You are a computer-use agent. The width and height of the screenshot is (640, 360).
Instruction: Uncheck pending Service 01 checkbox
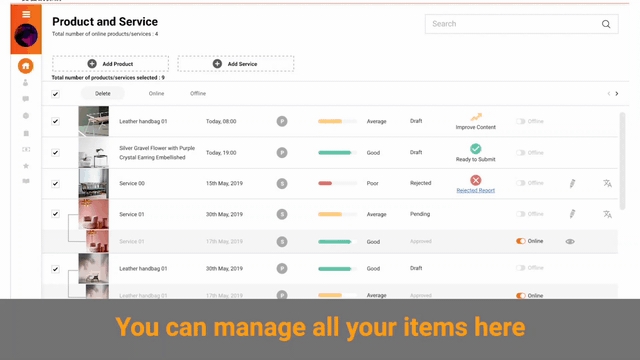click(56, 214)
